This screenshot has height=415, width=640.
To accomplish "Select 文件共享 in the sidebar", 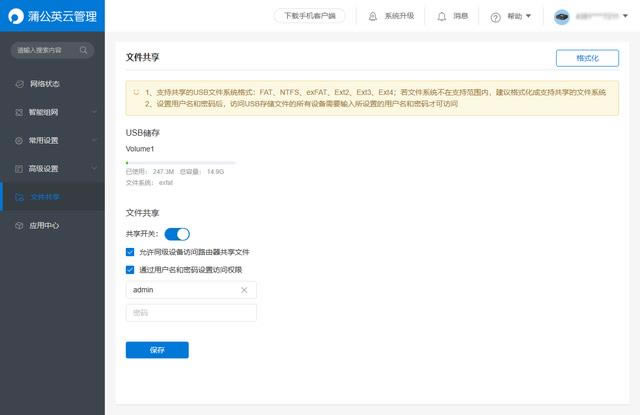I will (45, 197).
